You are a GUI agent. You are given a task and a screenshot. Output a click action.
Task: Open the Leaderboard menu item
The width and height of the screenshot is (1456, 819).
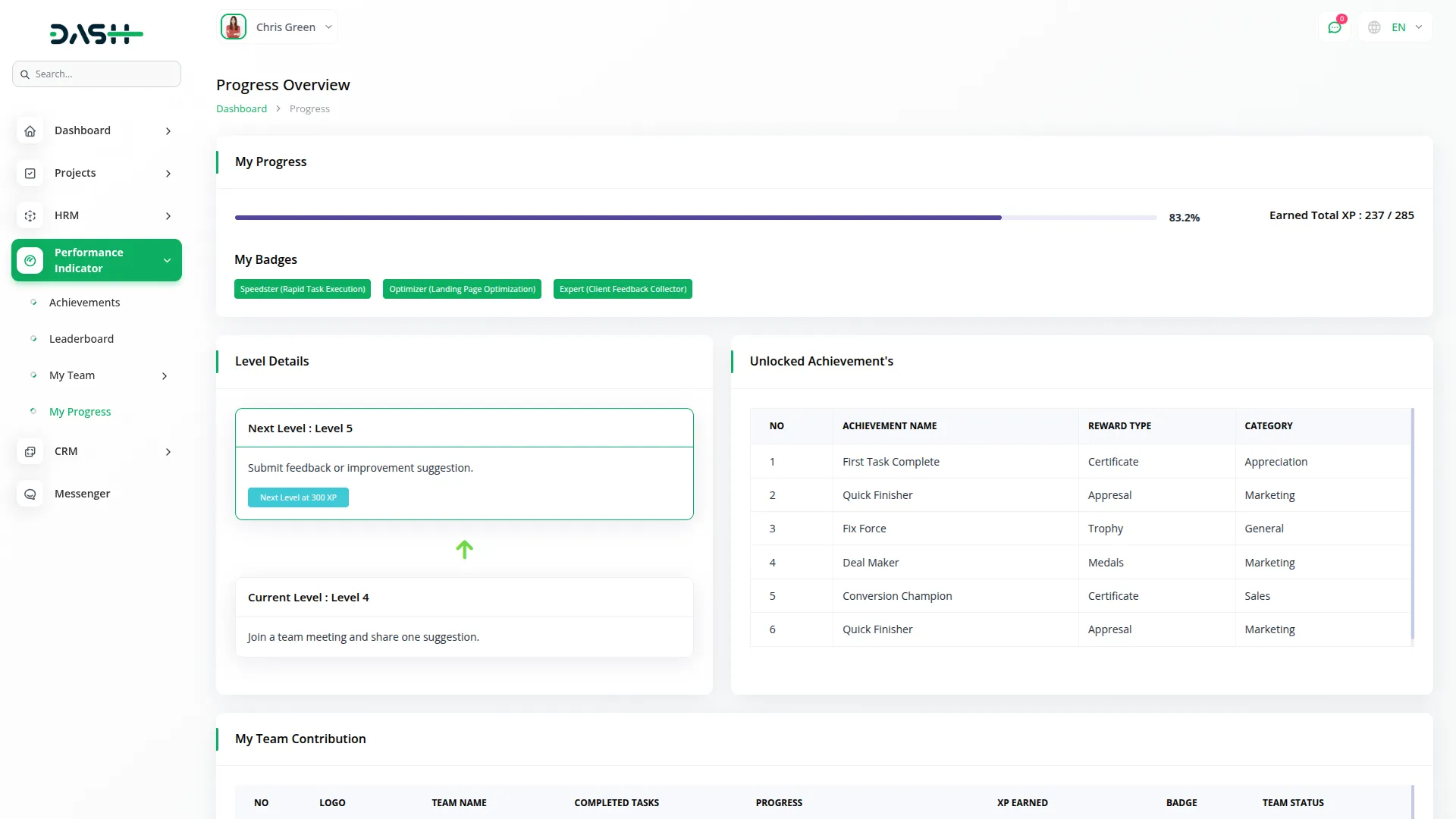81,339
